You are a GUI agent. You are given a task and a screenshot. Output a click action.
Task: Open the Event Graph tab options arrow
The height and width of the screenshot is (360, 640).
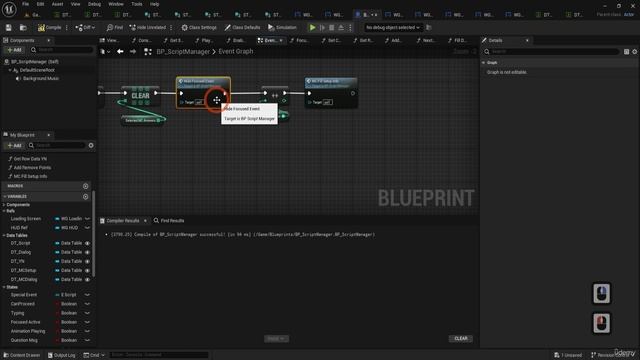(x=281, y=40)
